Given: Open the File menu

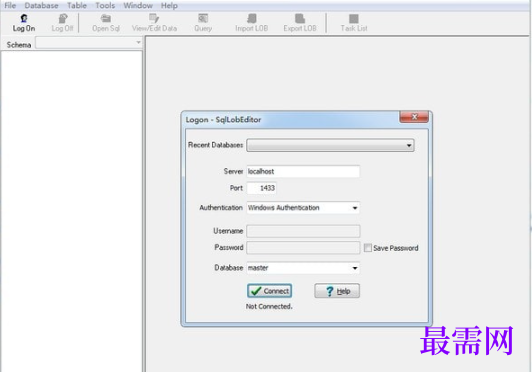Looking at the screenshot, I should coord(10,5).
